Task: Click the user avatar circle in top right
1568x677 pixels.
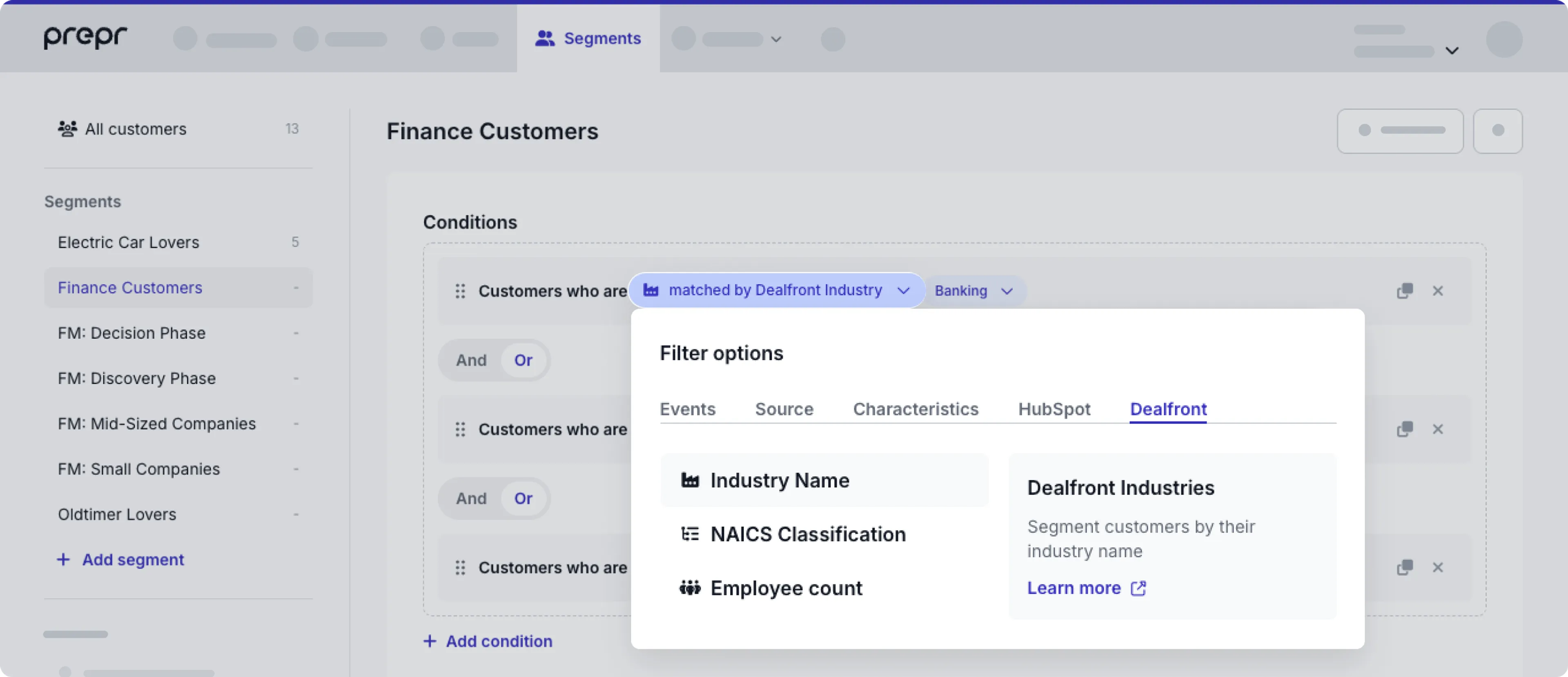Action: 1503,39
